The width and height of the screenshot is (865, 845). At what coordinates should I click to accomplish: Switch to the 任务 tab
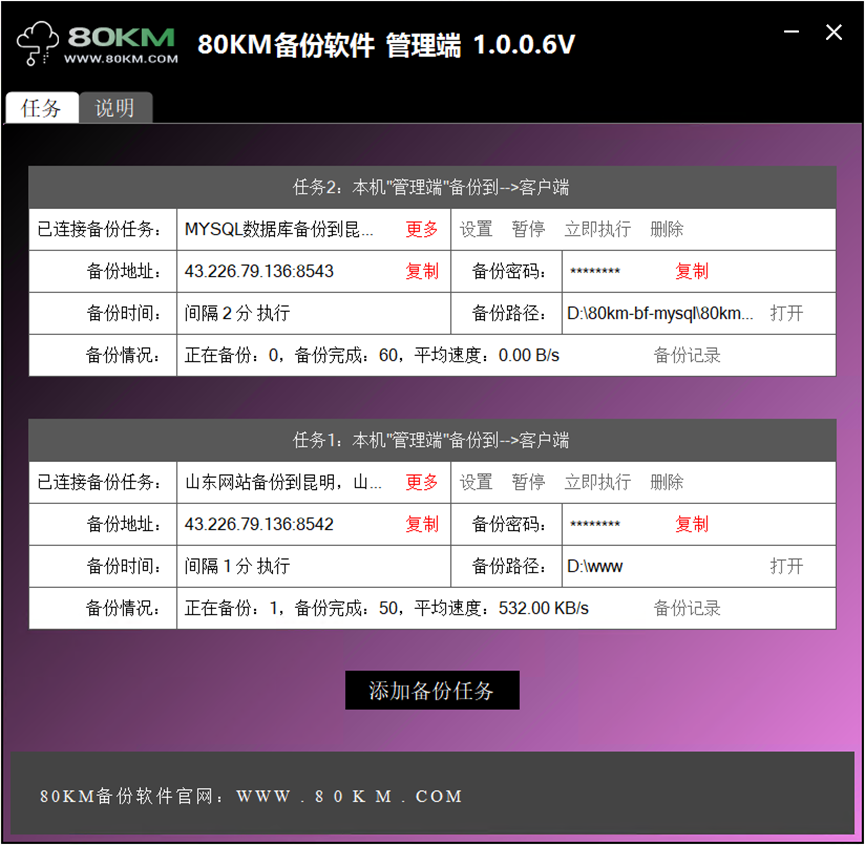coord(41,108)
